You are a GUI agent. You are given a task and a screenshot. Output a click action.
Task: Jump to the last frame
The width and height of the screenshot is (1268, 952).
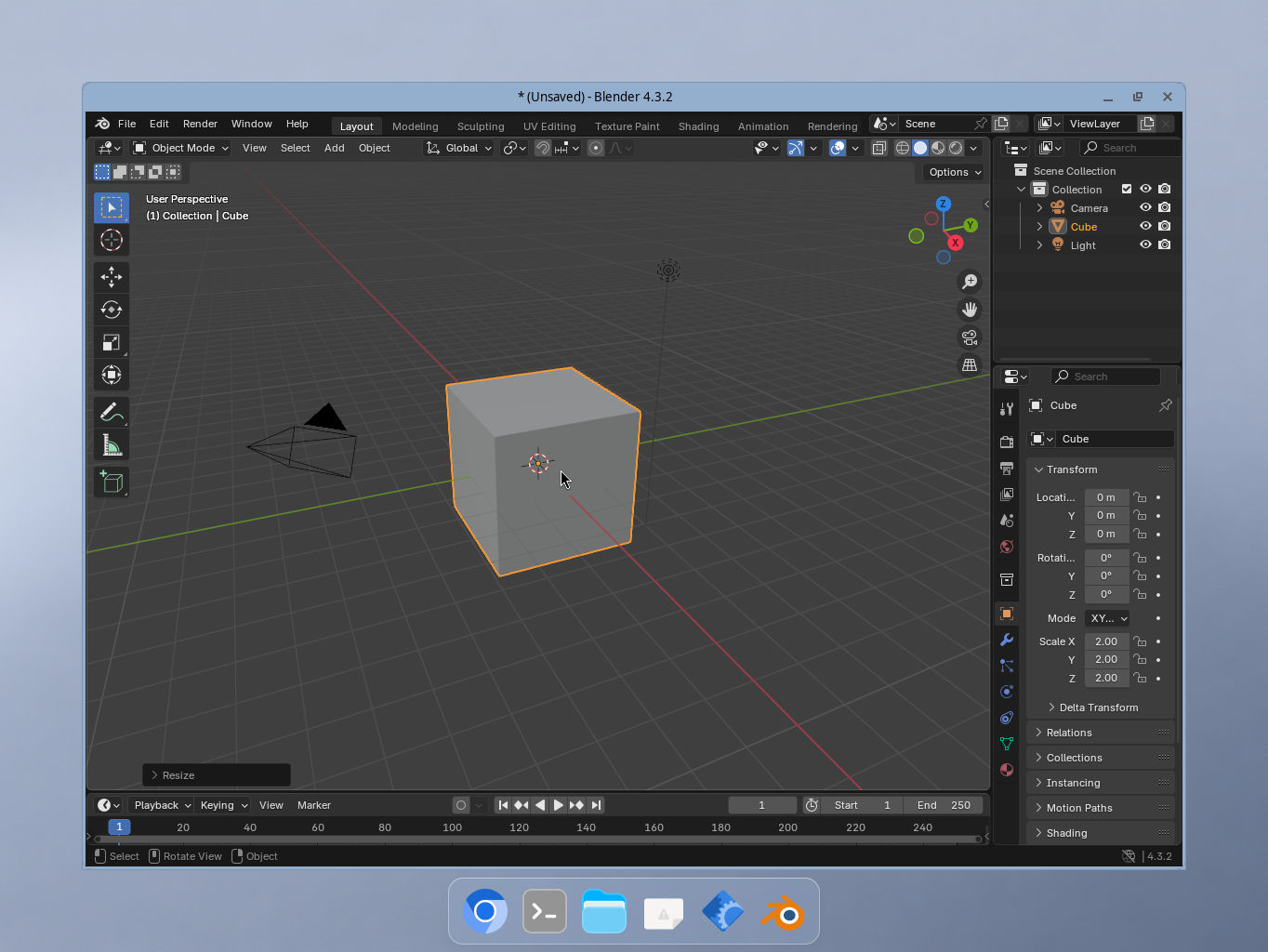(x=596, y=805)
